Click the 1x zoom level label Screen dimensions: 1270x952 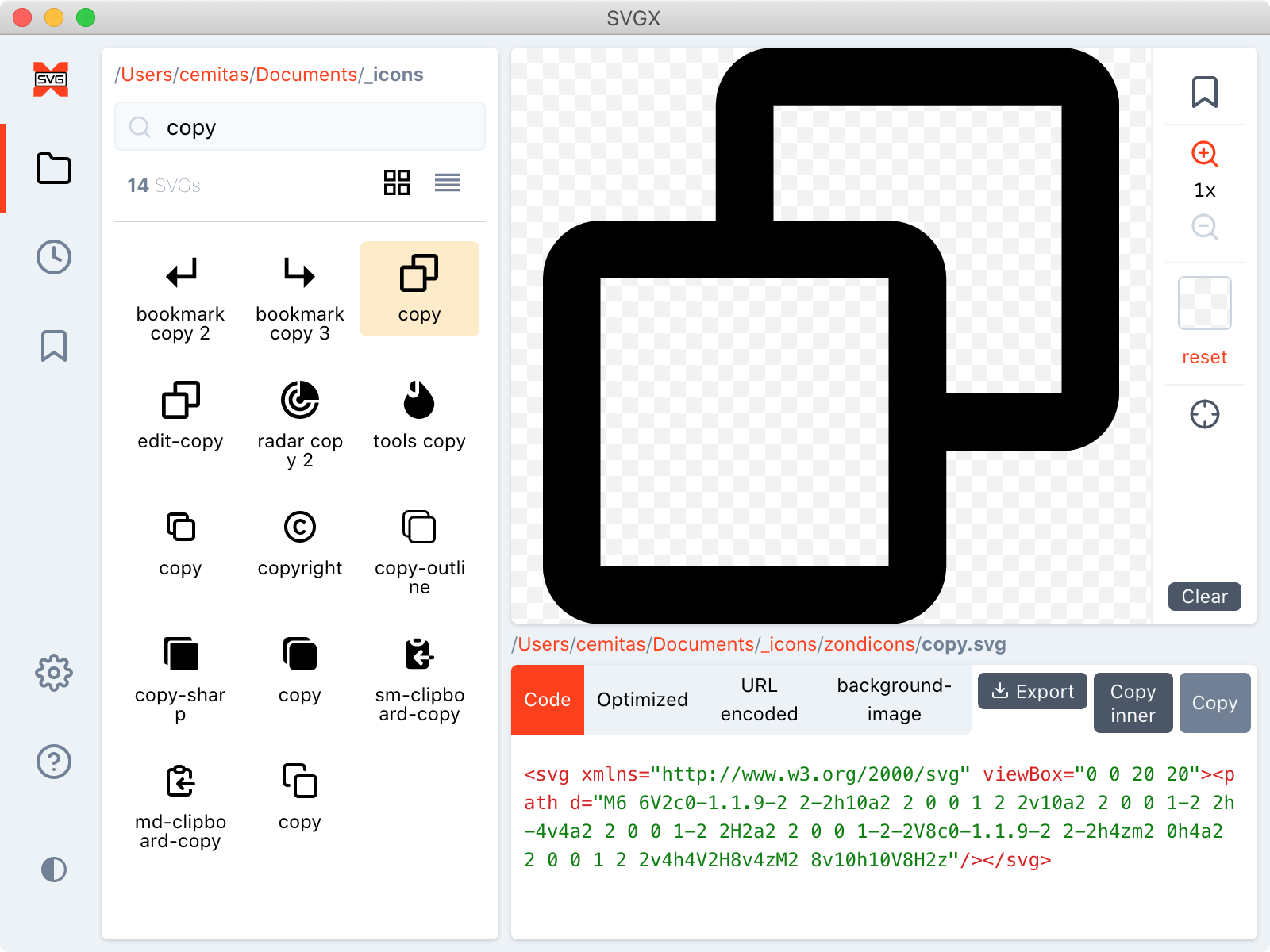click(x=1205, y=190)
